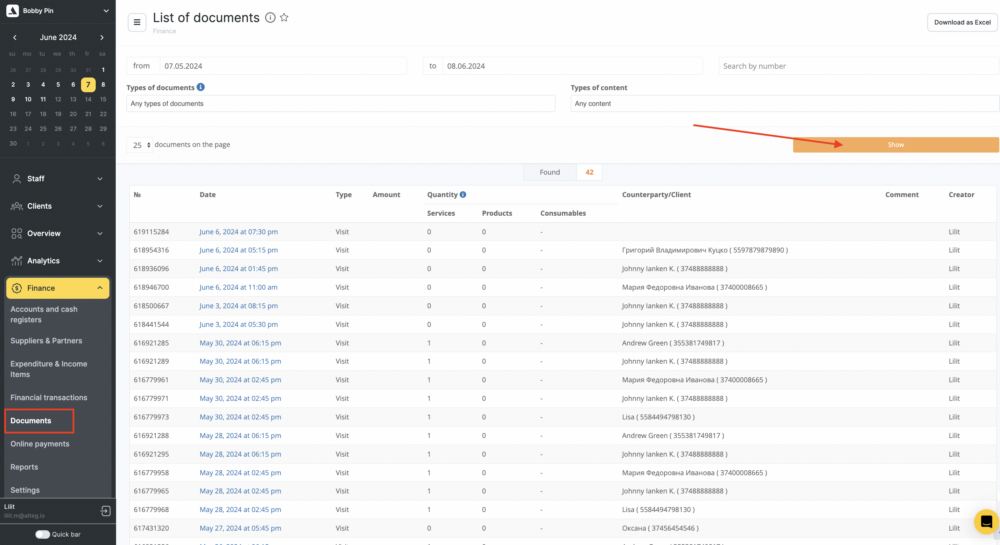This screenshot has height=545, width=1000.
Task: Open Suppliers & Partners
Action: click(x=46, y=341)
